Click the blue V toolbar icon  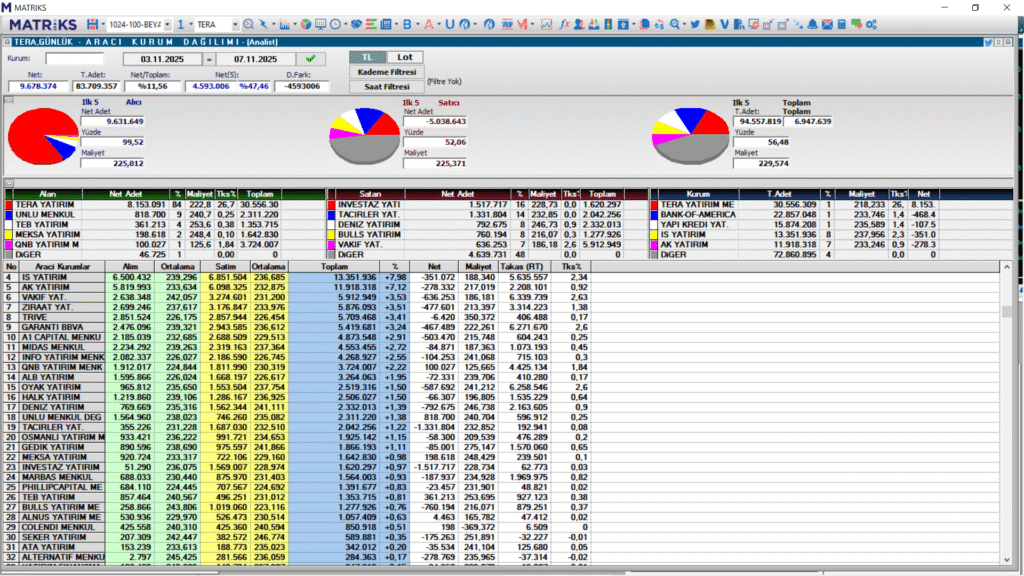[724, 24]
